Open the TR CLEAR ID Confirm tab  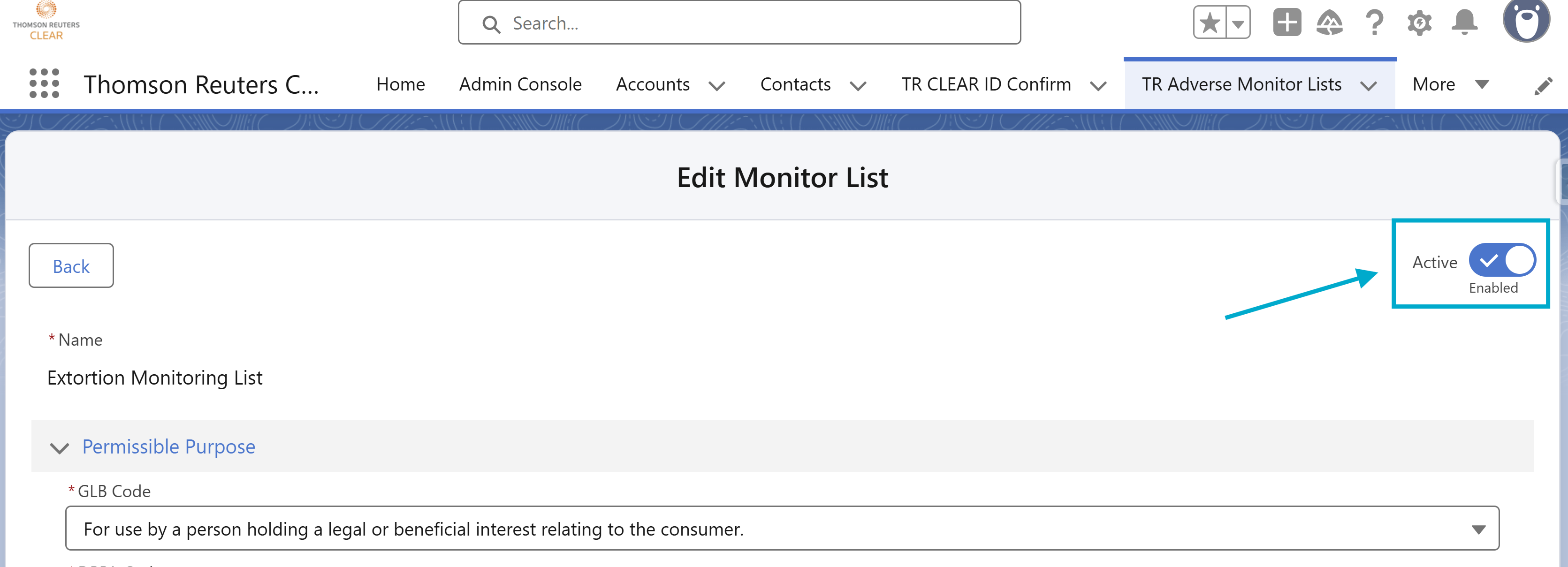click(986, 84)
